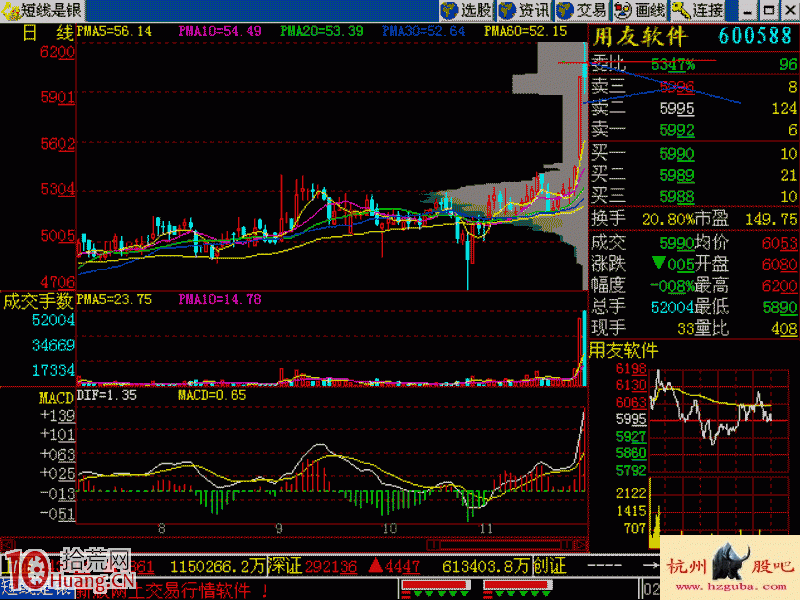Screen dimensions: 800x600
Task: Click the 5602 price axis label
Action: tap(58, 144)
